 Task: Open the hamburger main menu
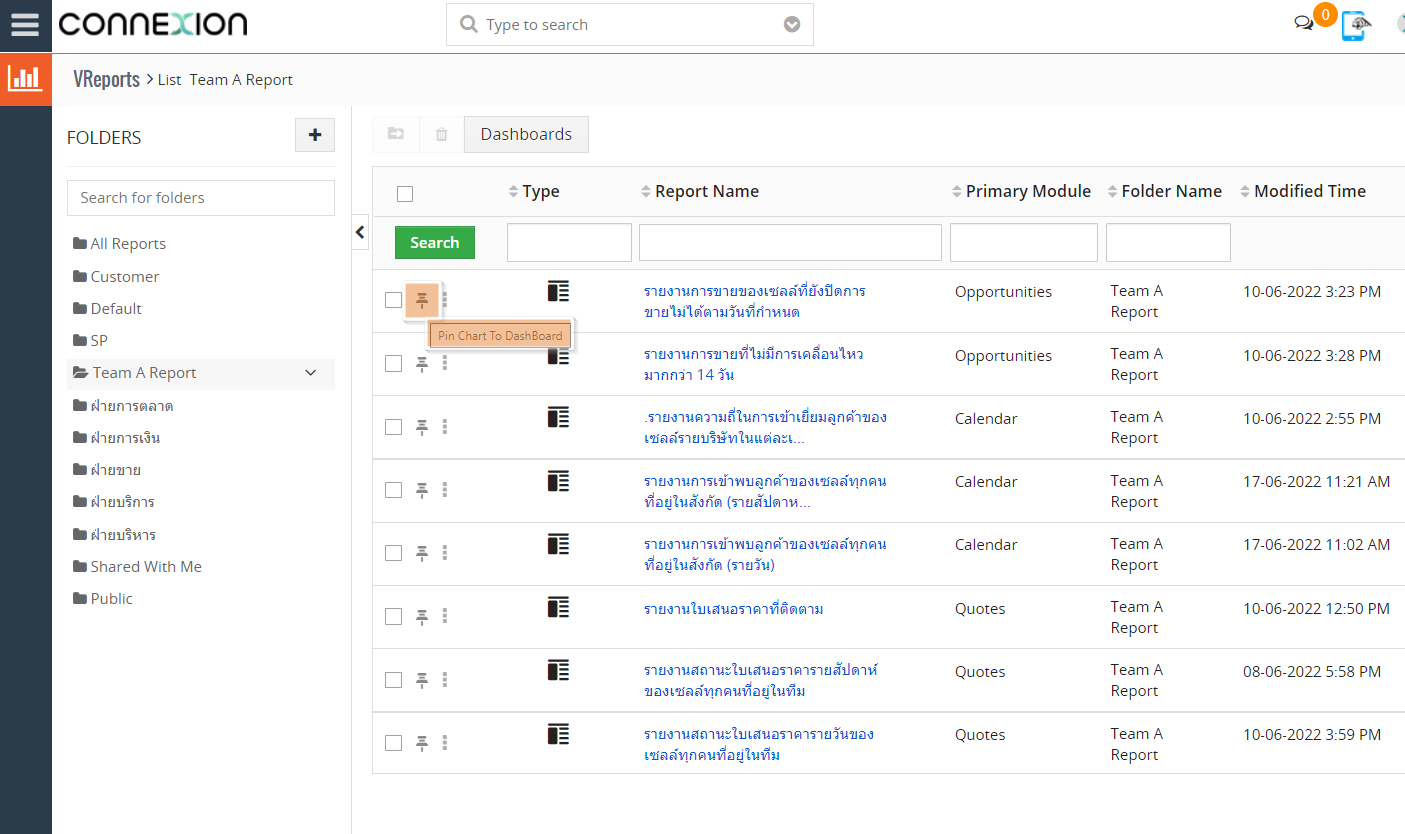pyautogui.click(x=25, y=24)
